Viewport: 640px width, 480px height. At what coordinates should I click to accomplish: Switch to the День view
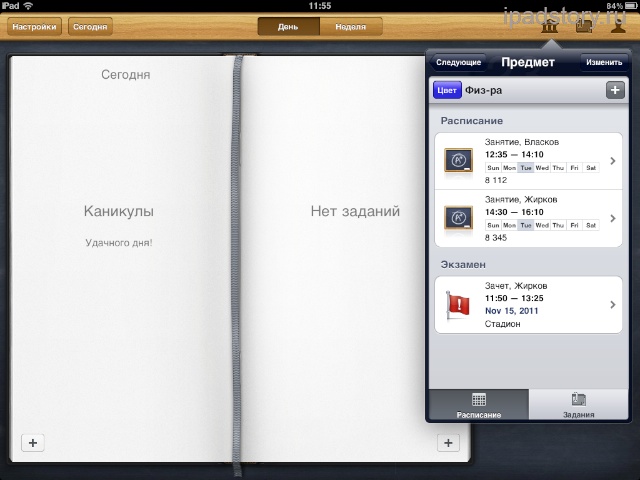tap(288, 27)
